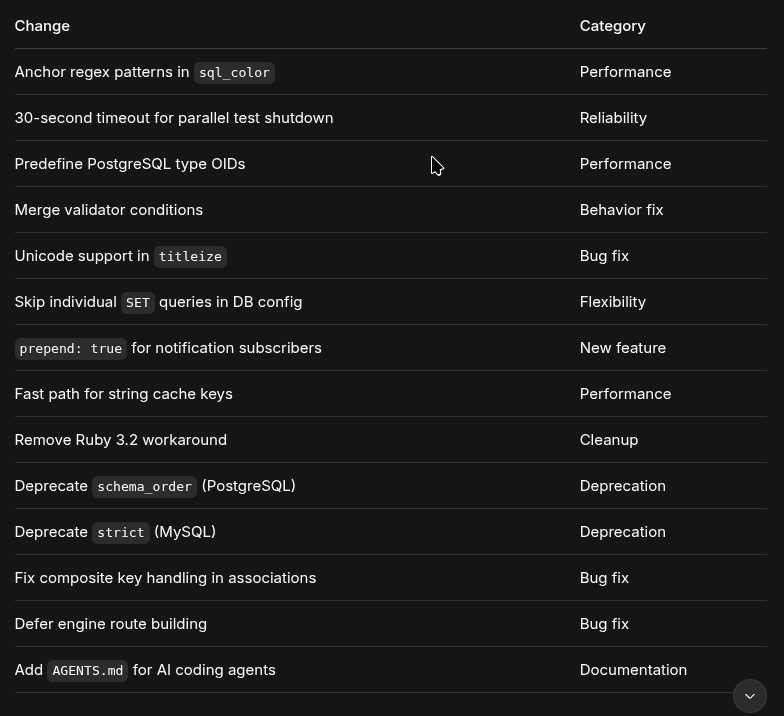Viewport: 784px width, 716px height.
Task: Click the schema_order code snippet
Action: pyautogui.click(x=145, y=487)
